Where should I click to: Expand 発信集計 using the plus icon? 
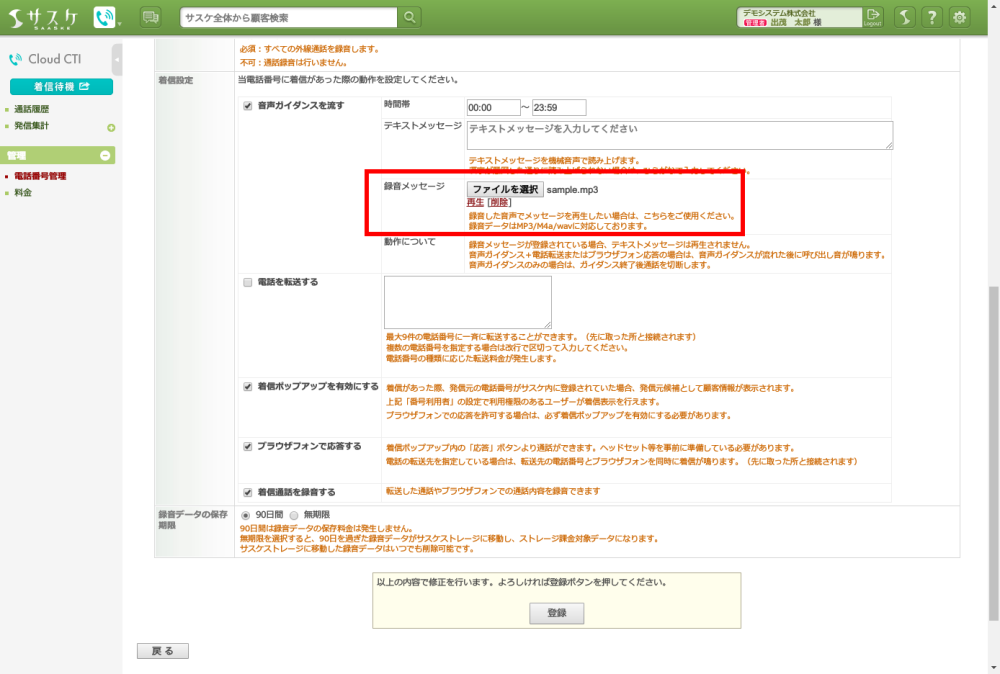111,127
